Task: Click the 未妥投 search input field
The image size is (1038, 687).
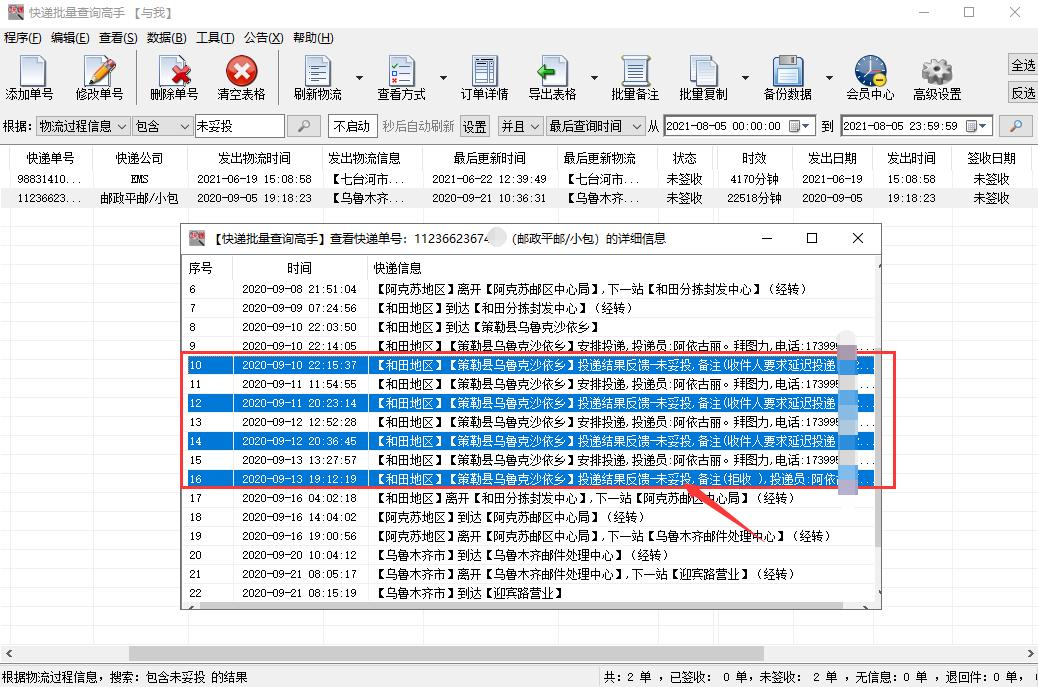Action: (240, 126)
